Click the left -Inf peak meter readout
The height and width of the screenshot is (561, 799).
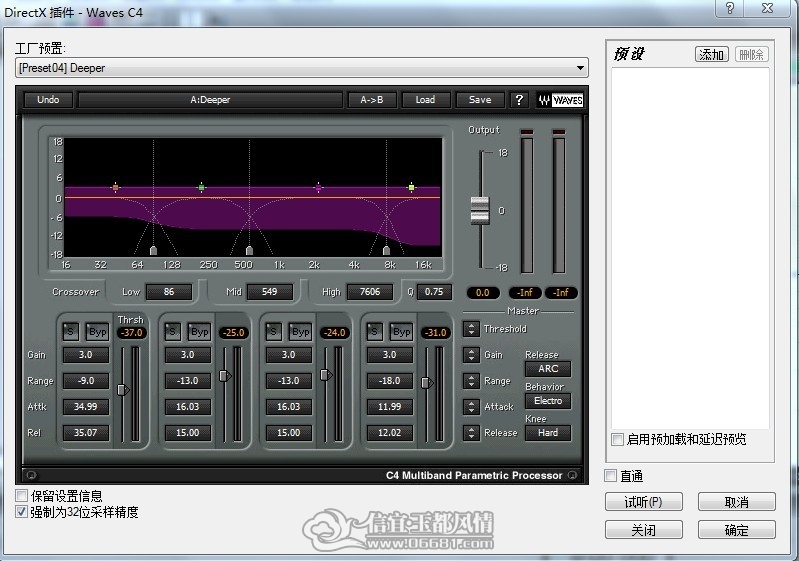coord(525,293)
